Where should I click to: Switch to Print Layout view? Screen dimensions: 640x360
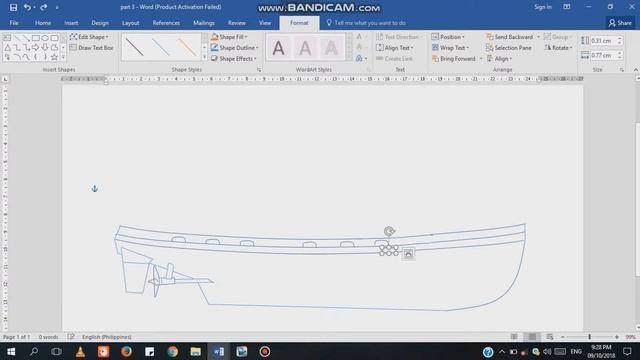point(532,337)
